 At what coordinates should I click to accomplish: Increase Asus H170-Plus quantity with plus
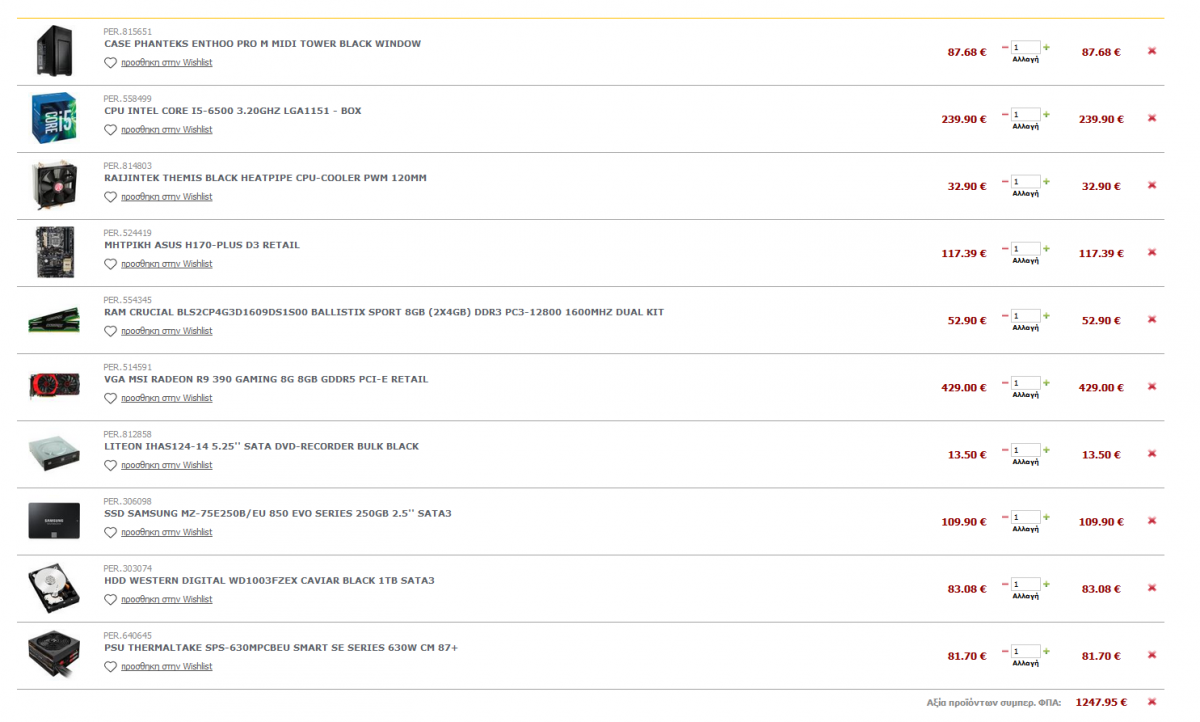pos(1047,248)
